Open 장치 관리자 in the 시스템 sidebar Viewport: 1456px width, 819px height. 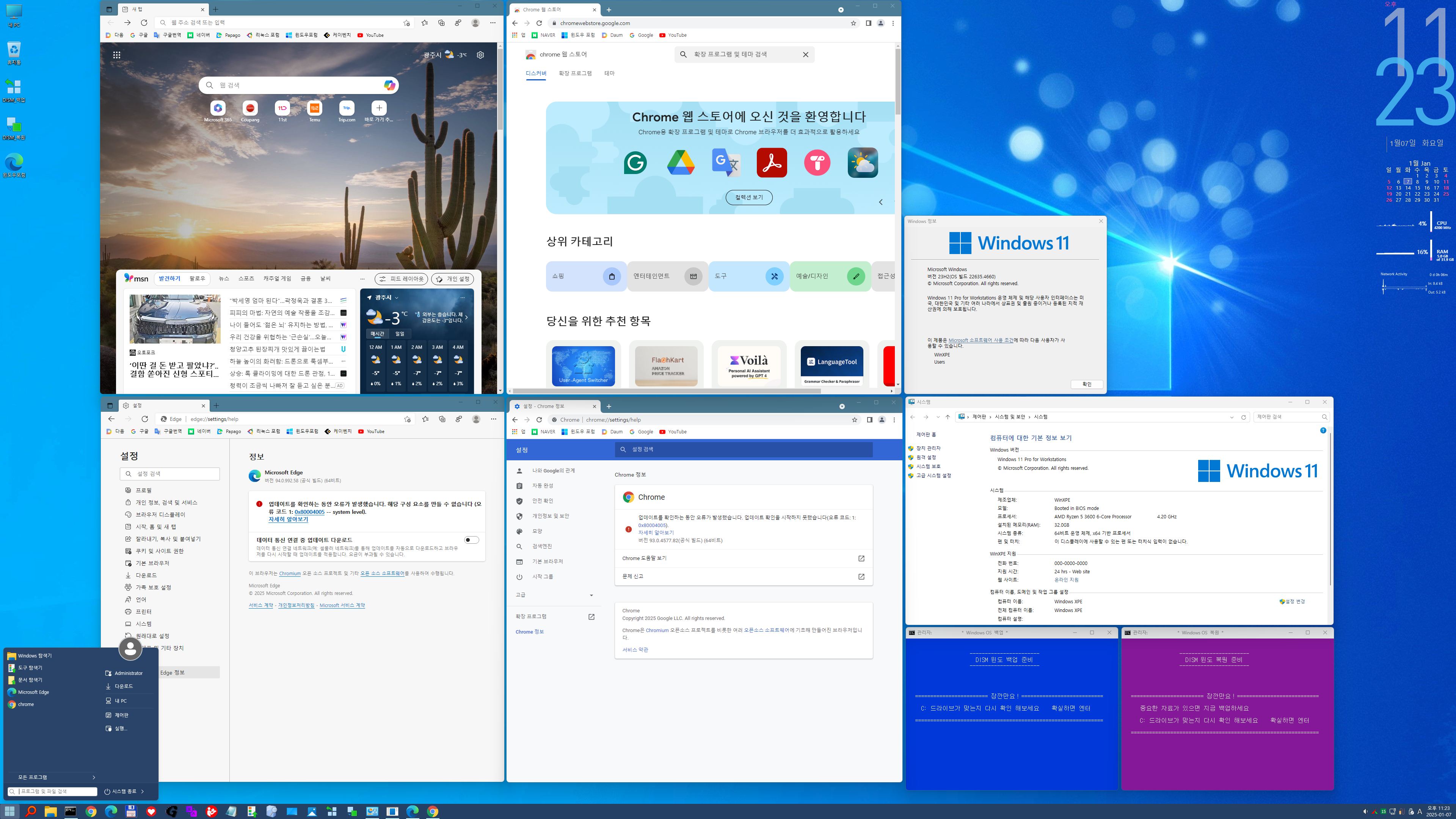[928, 448]
